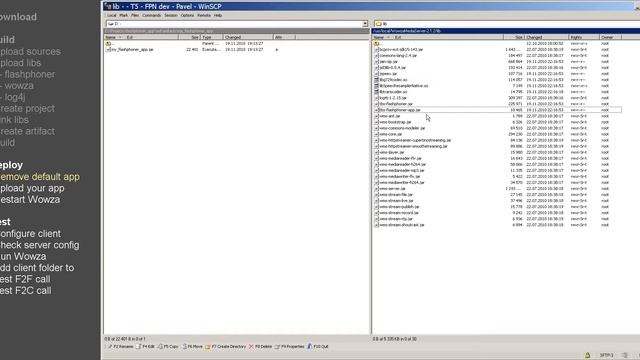Click the wms-stream-record.jar file icon

click(x=376, y=213)
